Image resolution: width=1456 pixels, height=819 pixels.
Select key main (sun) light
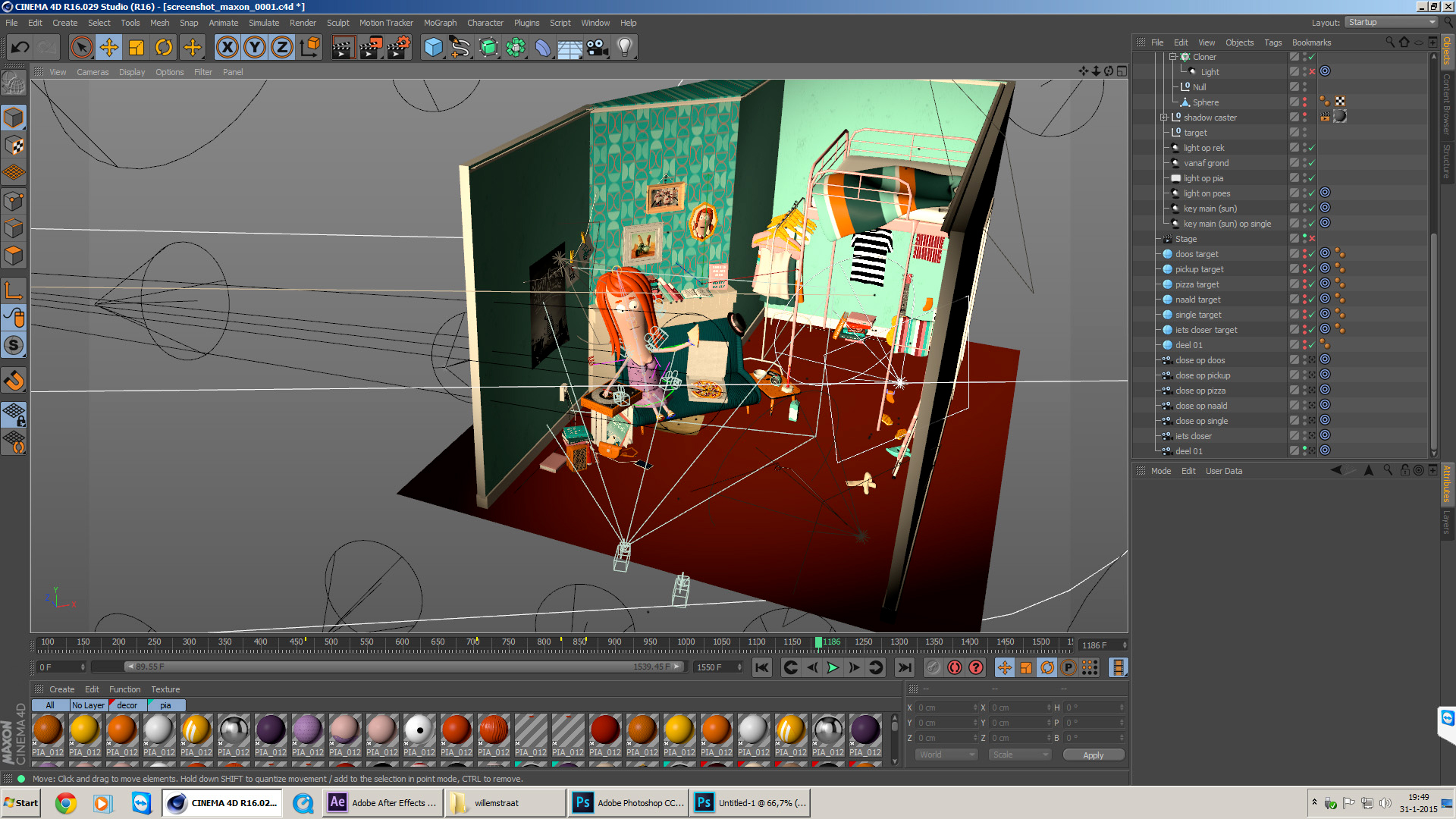coord(1210,209)
